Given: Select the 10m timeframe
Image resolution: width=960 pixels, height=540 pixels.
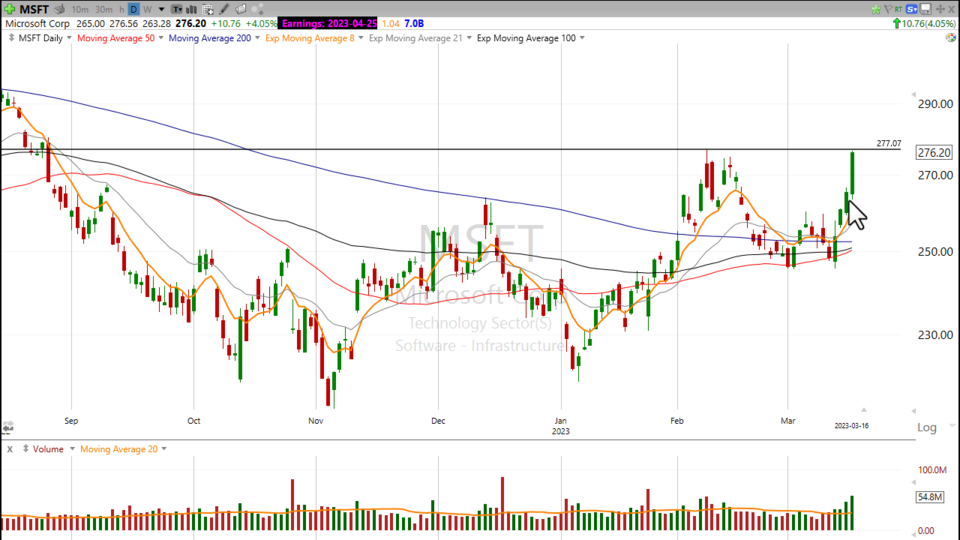Looking at the screenshot, I should 80,9.
